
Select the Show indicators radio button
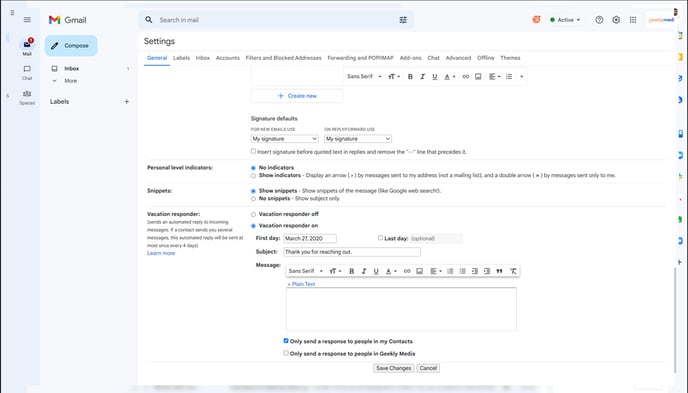pyautogui.click(x=253, y=175)
